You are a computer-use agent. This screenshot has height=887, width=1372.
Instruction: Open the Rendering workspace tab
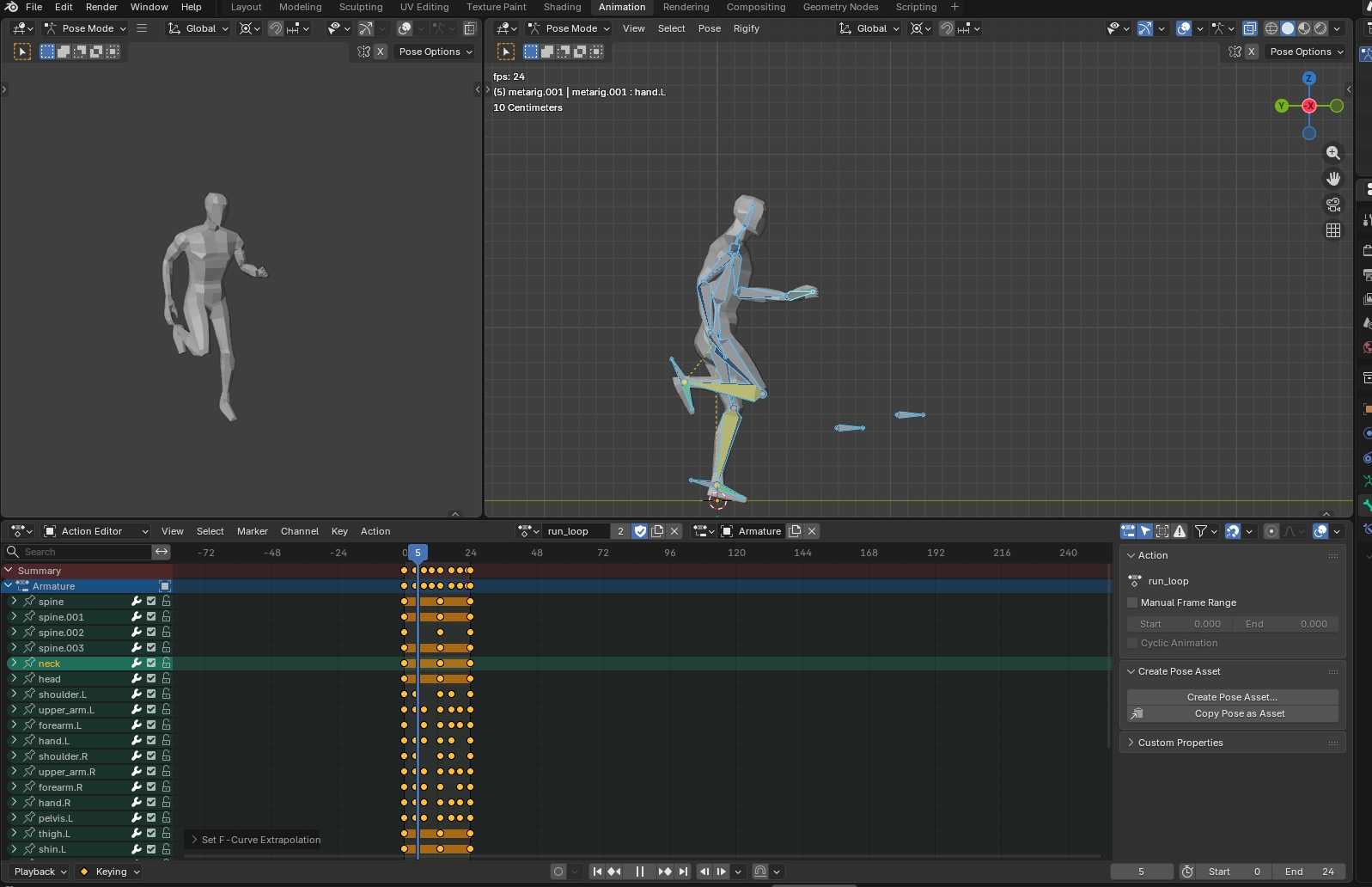pos(686,7)
